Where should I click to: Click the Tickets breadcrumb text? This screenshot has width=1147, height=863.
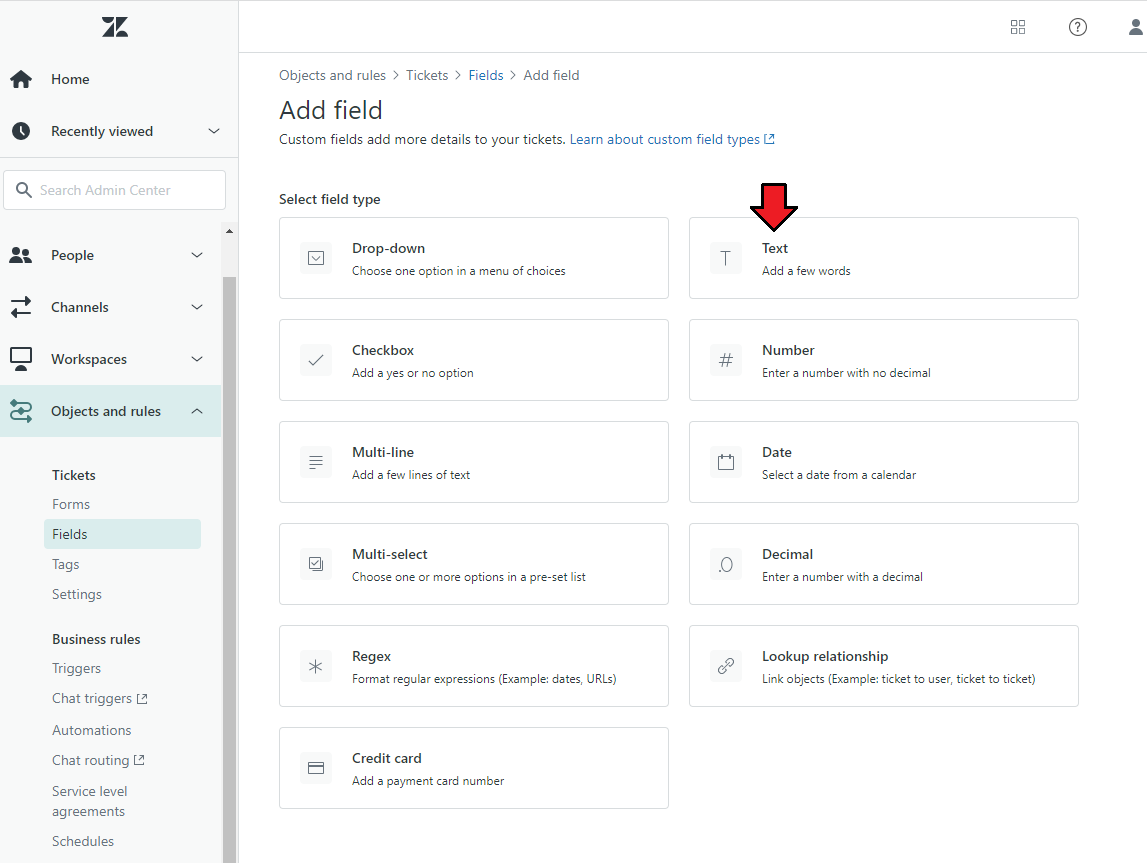click(427, 75)
